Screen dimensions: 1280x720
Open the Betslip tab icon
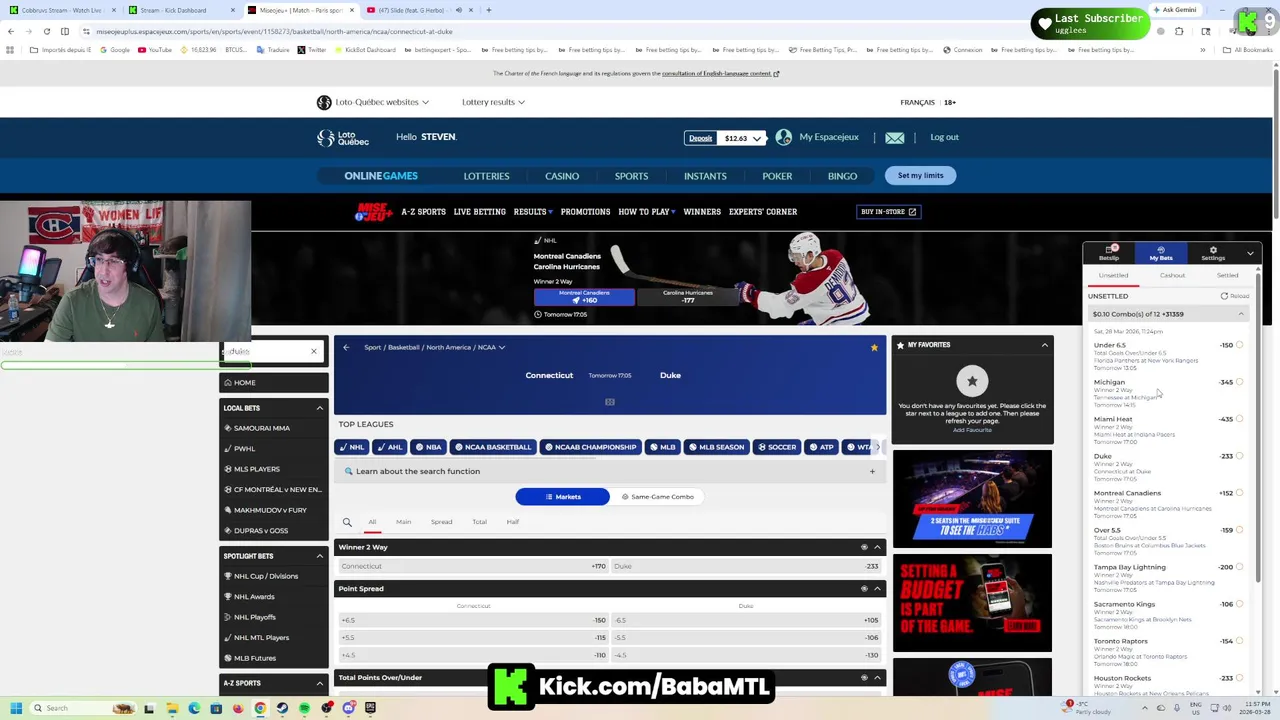[1109, 252]
